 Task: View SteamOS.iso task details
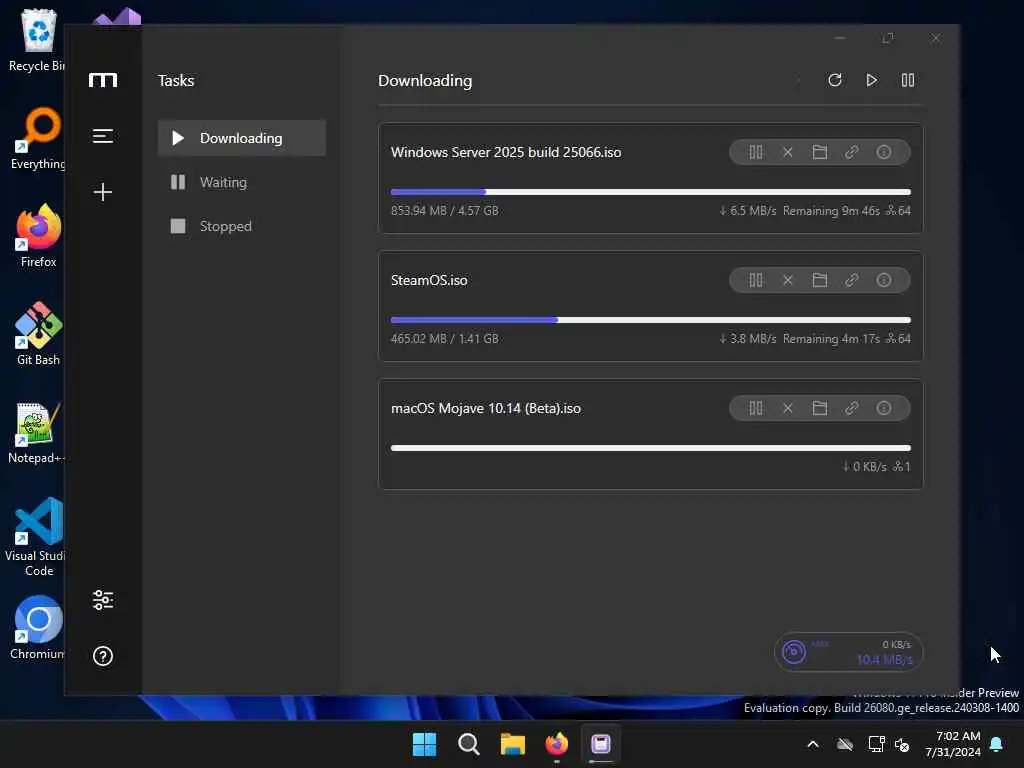pos(884,280)
